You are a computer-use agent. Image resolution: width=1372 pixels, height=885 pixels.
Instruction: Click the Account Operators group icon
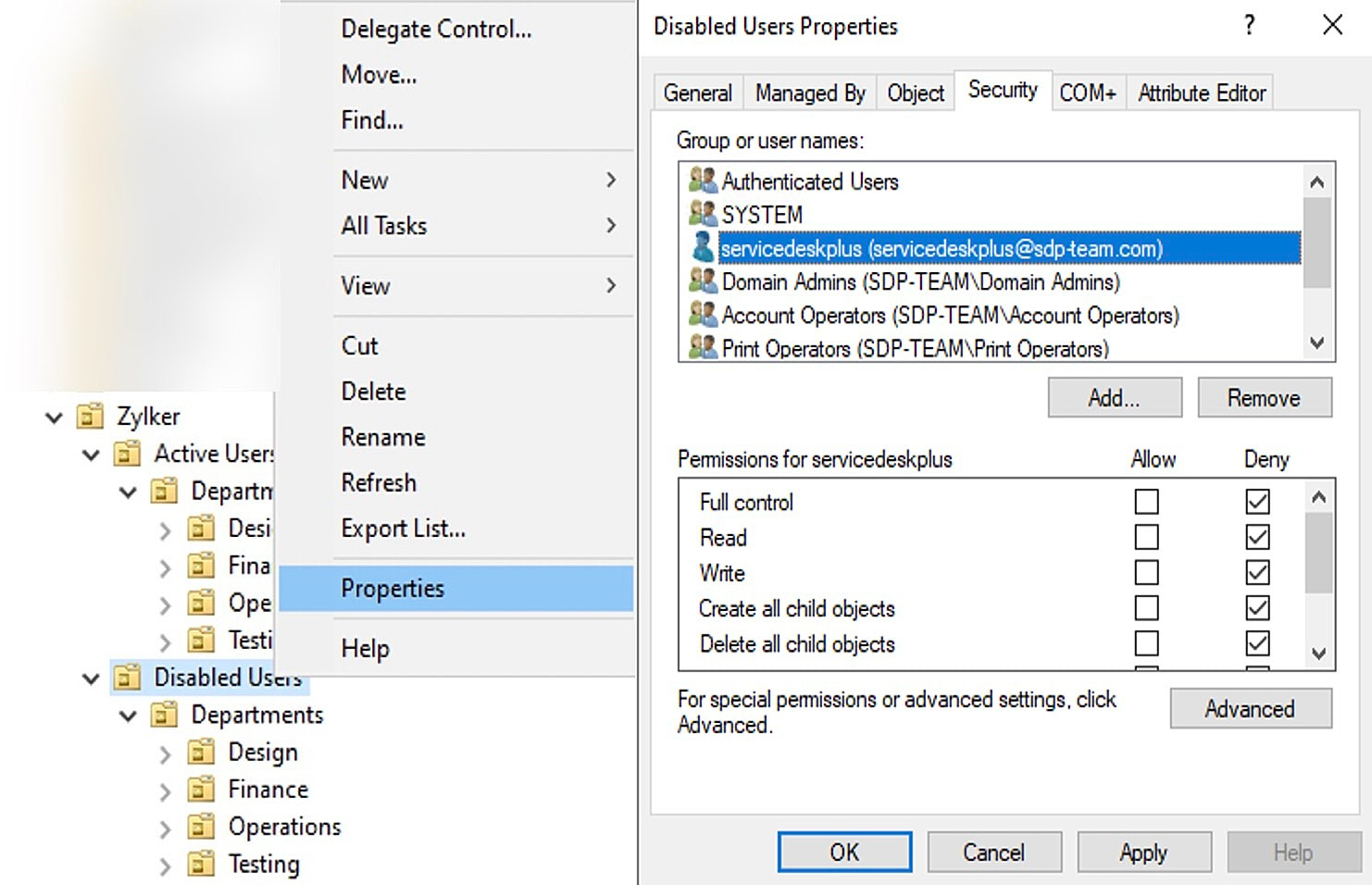[703, 315]
